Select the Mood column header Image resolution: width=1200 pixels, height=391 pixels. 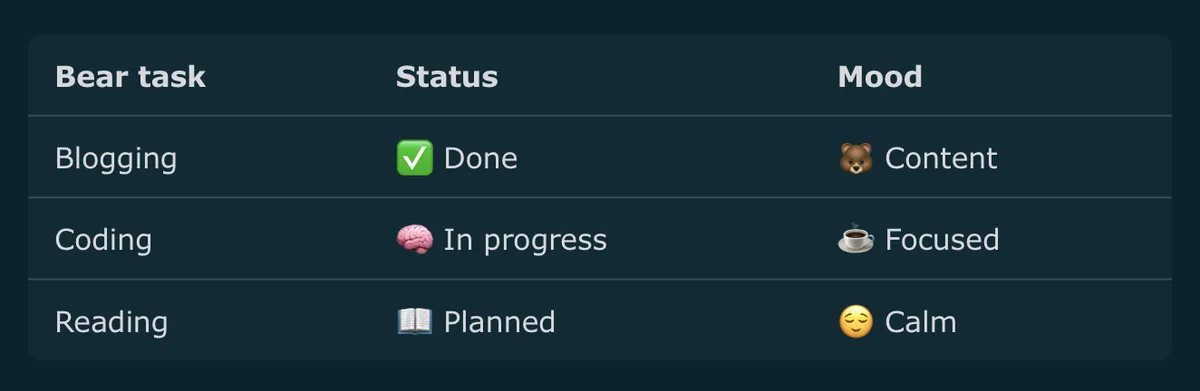tap(880, 77)
